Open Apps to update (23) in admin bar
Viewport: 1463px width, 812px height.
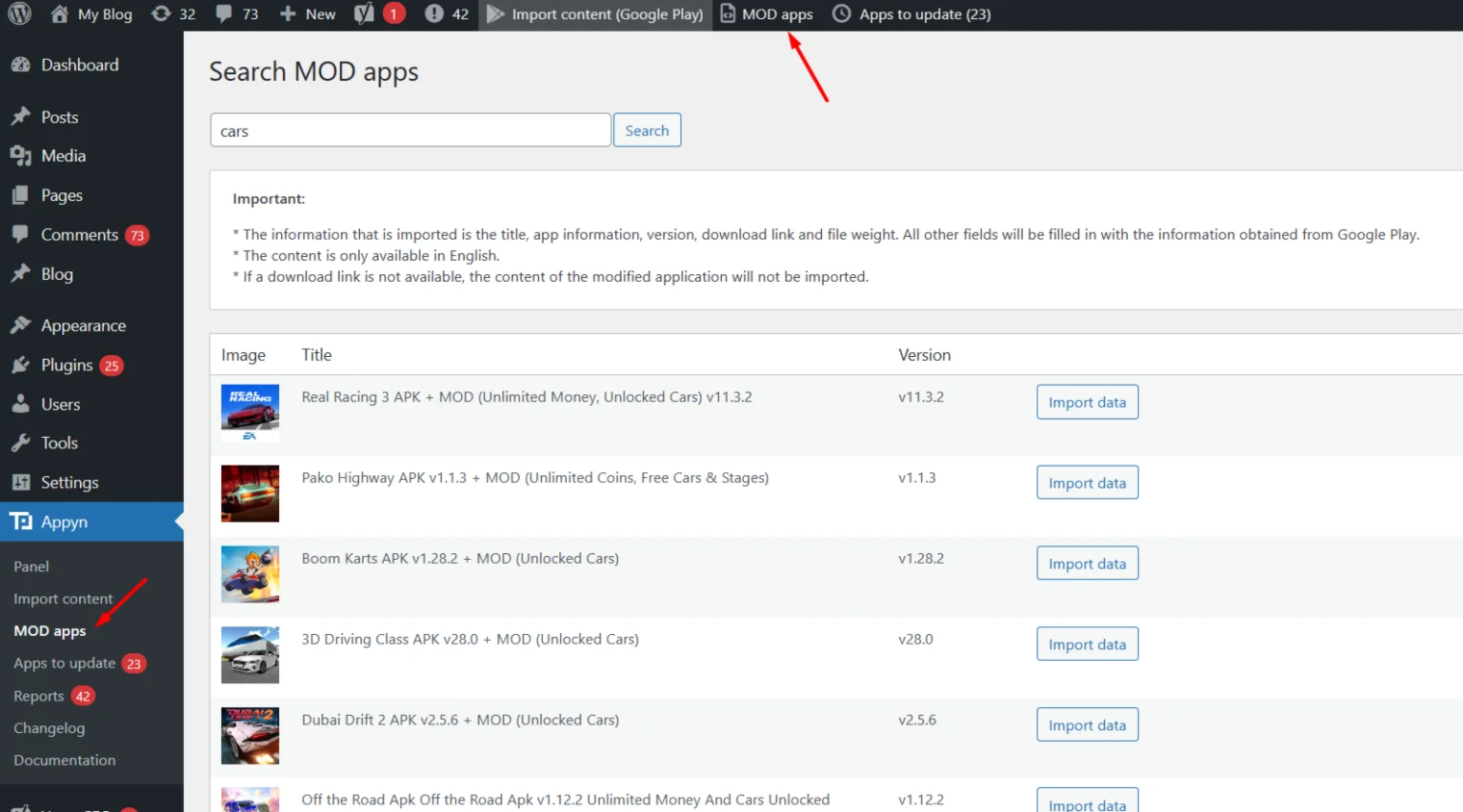coord(912,14)
